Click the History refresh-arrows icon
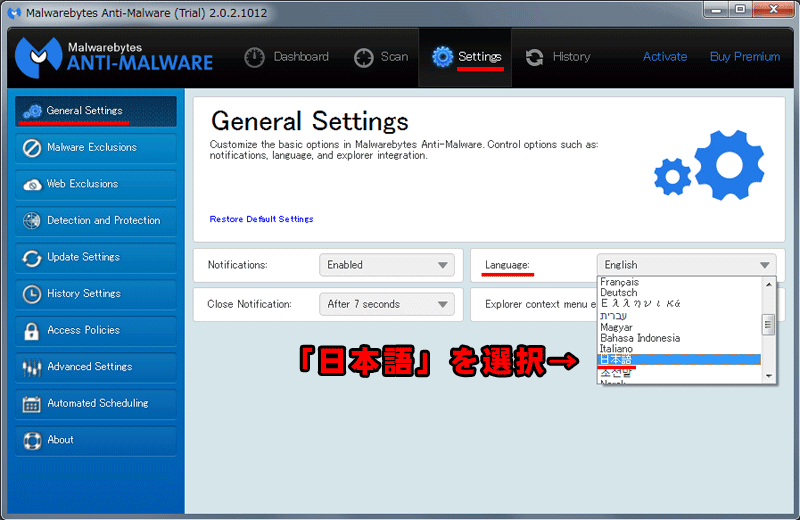 pos(534,57)
